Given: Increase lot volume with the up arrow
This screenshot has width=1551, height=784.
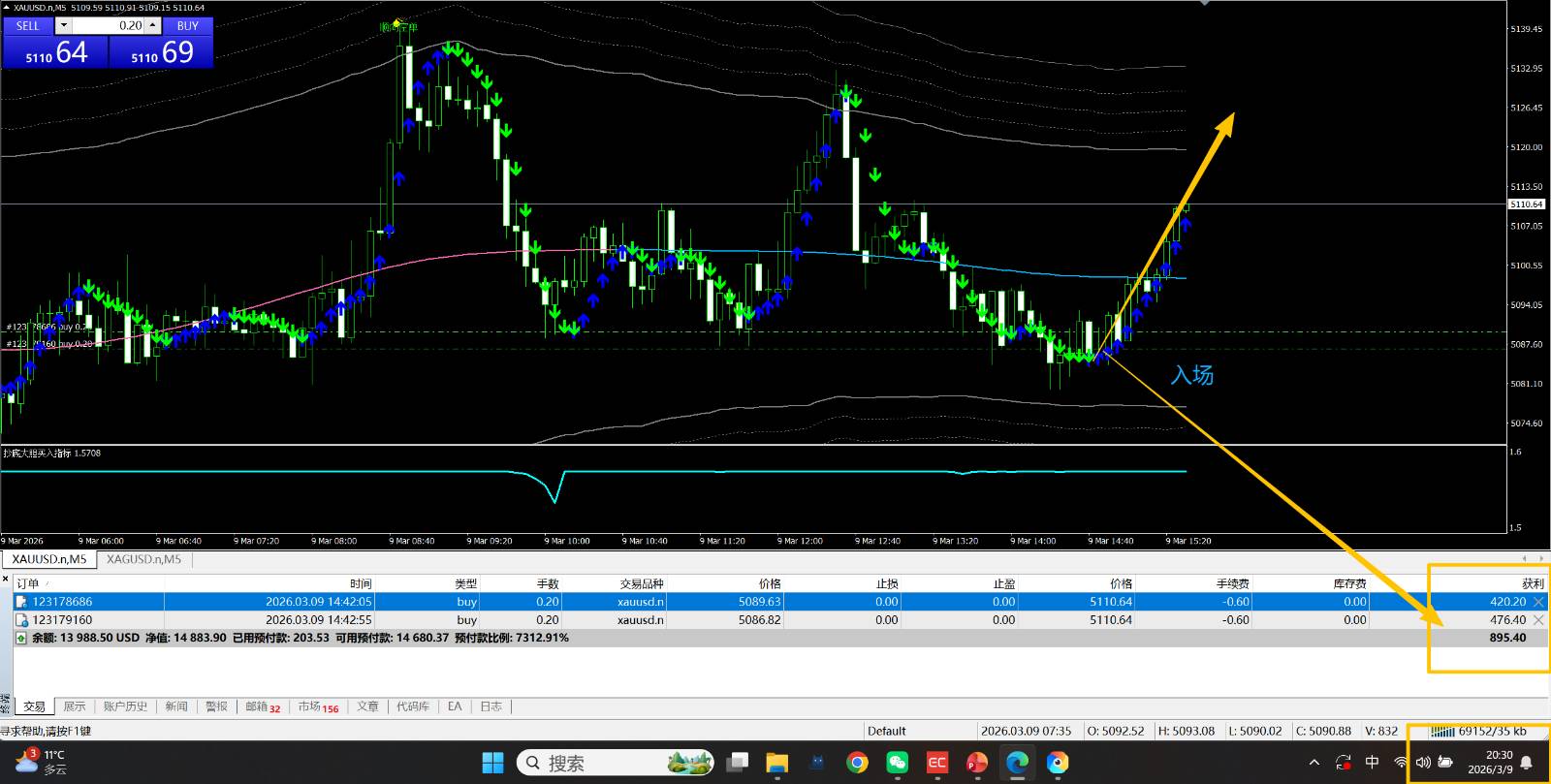Looking at the screenshot, I should pyautogui.click(x=153, y=26).
